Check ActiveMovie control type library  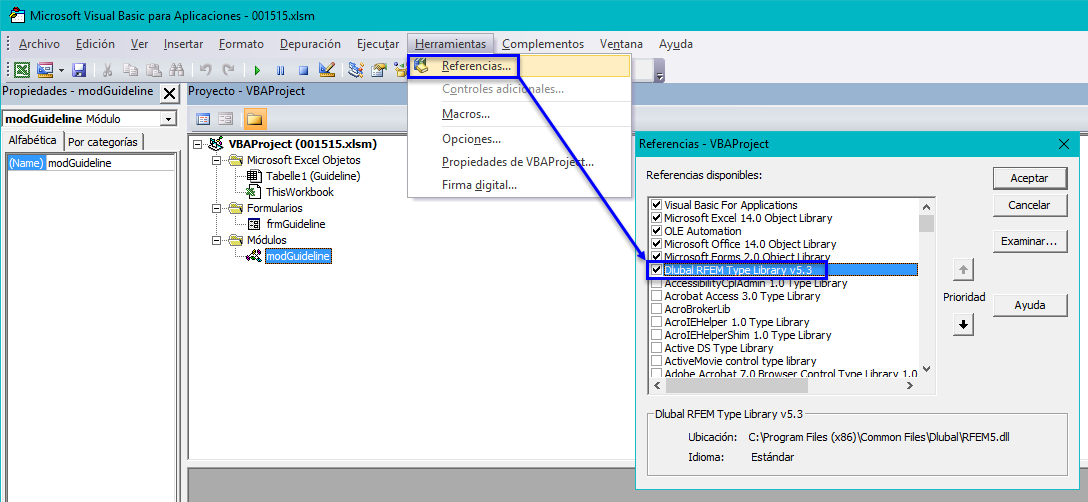(656, 361)
